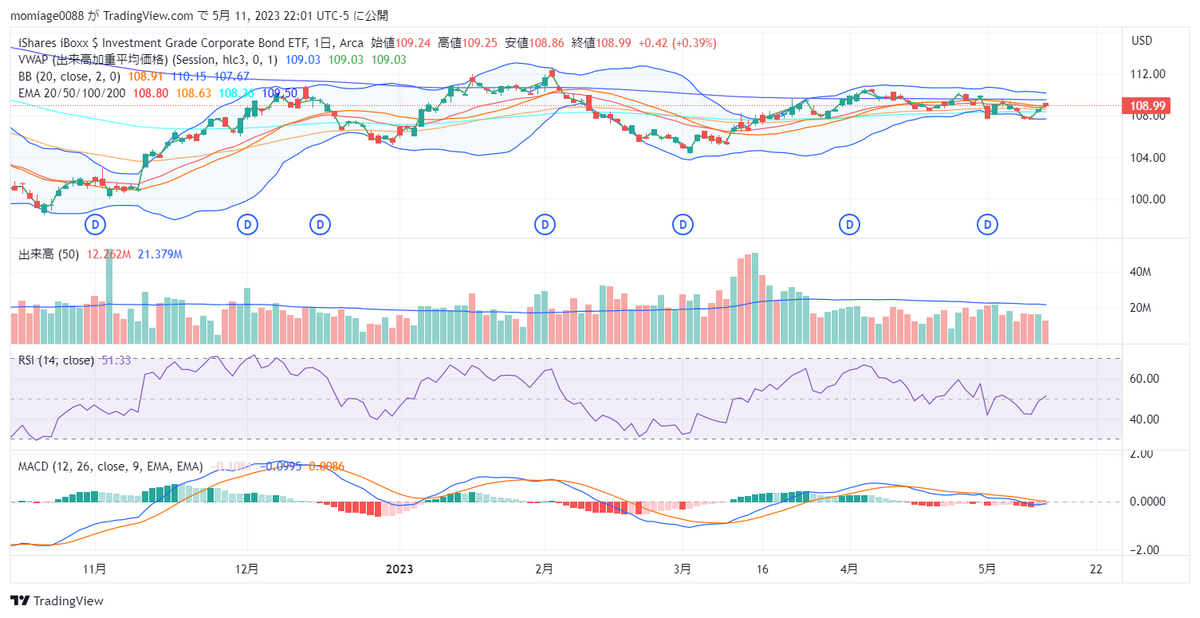Image resolution: width=1200 pixels, height=618 pixels.
Task: Click the EMA 200 value 109.50
Action: pos(280,92)
